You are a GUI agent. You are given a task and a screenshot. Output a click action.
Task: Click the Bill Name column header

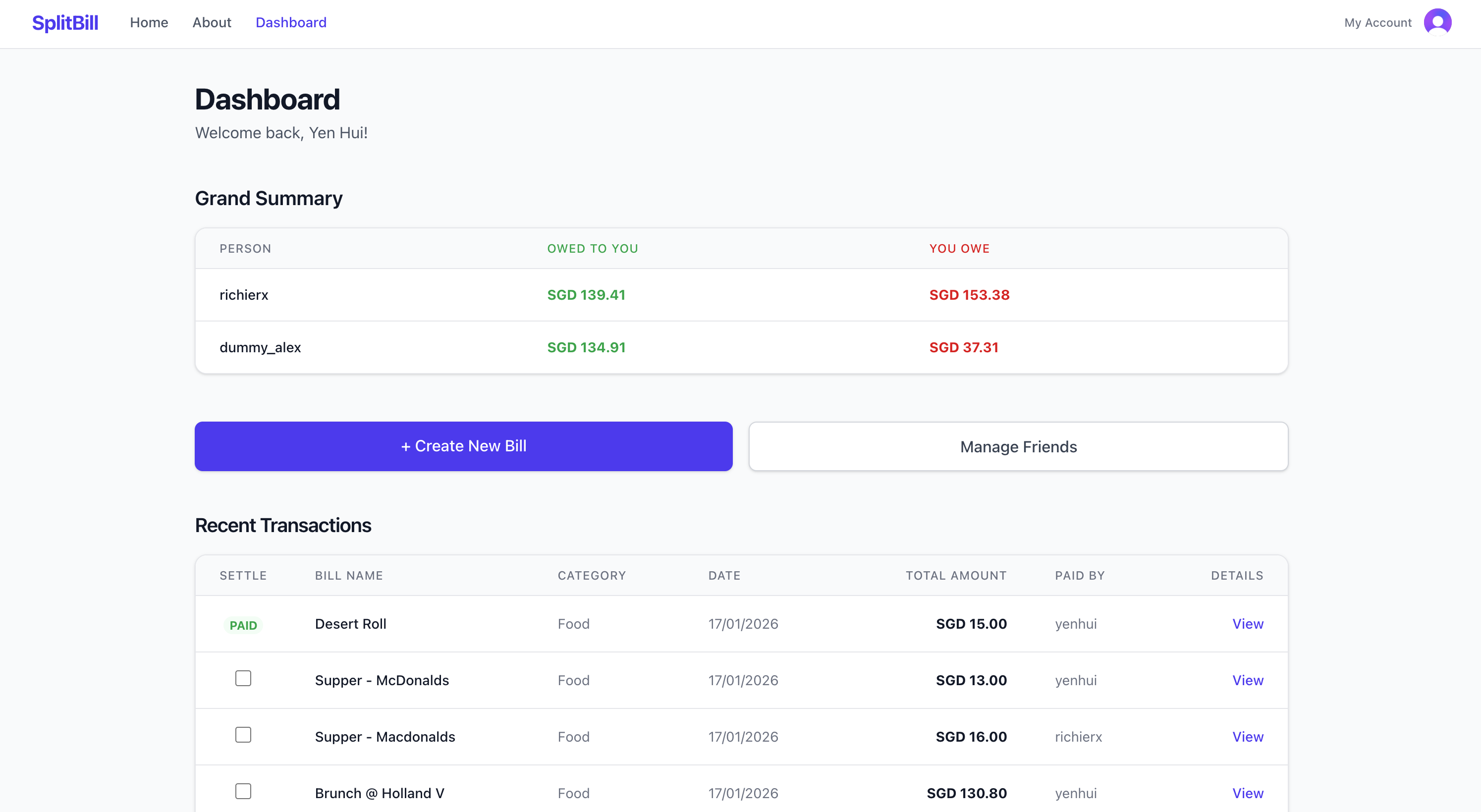coord(348,575)
